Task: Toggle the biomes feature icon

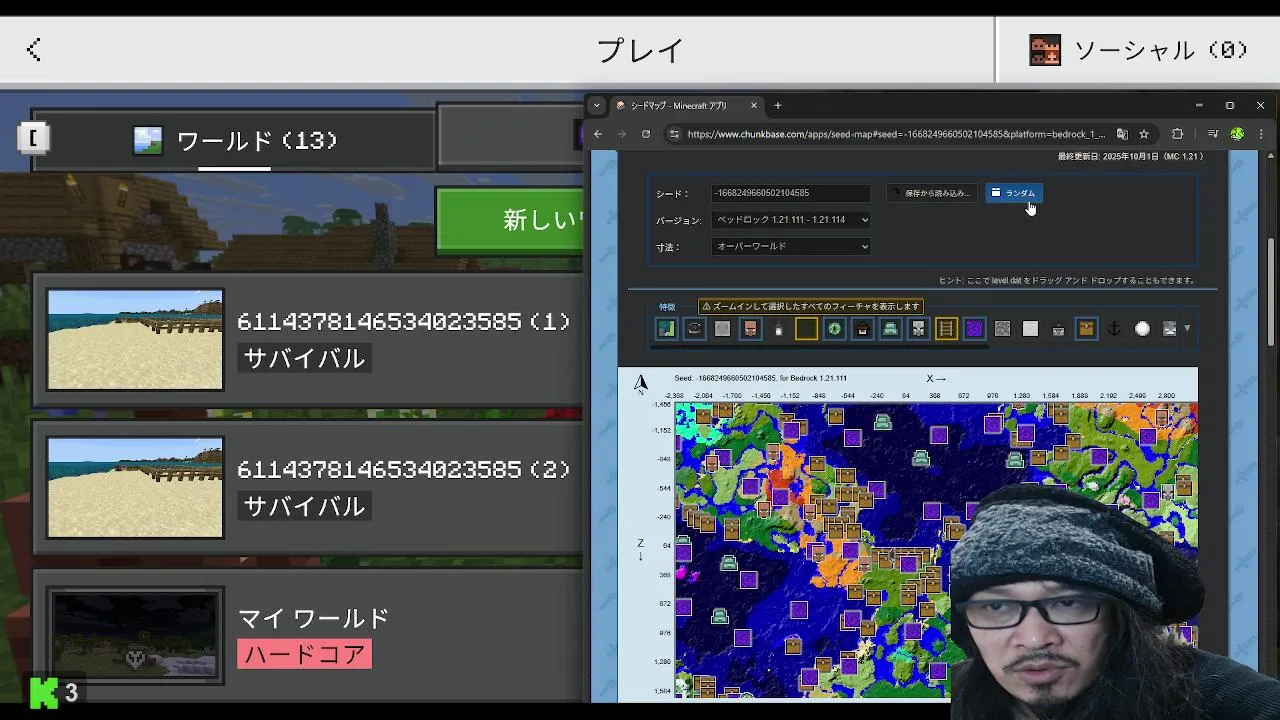Action: pyautogui.click(x=666, y=328)
